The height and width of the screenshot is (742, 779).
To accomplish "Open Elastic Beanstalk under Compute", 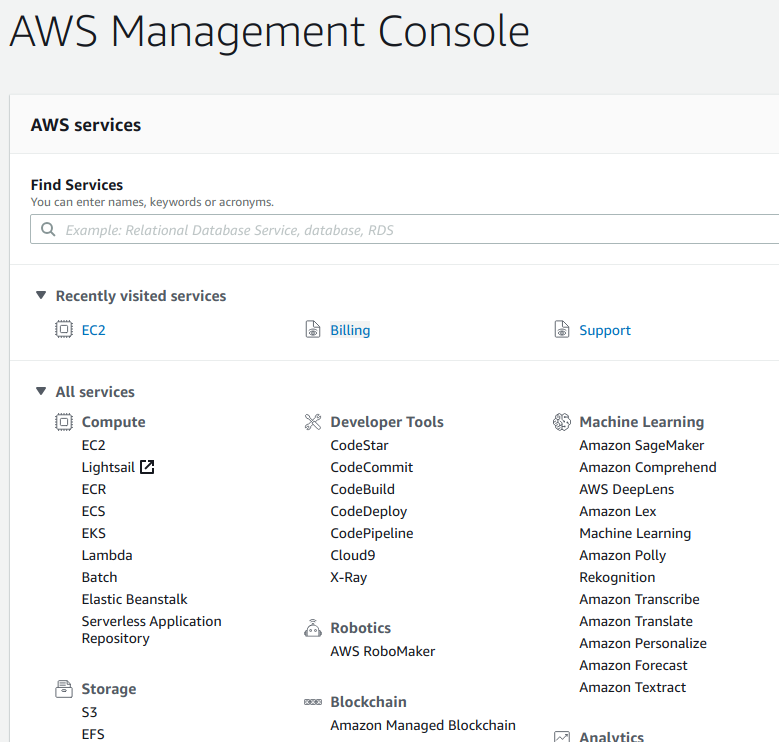I will [x=135, y=599].
